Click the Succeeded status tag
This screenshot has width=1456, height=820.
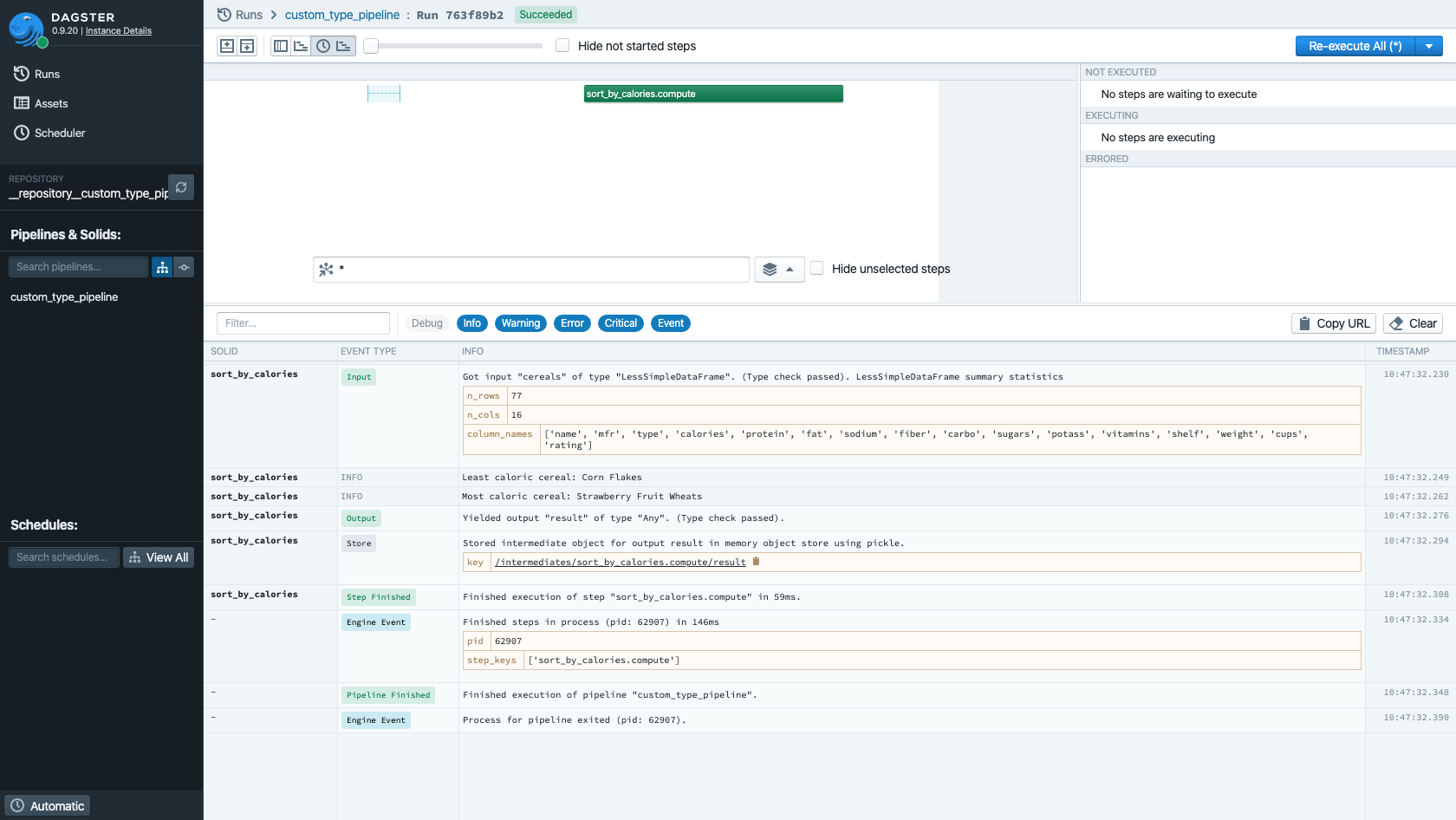tap(546, 15)
